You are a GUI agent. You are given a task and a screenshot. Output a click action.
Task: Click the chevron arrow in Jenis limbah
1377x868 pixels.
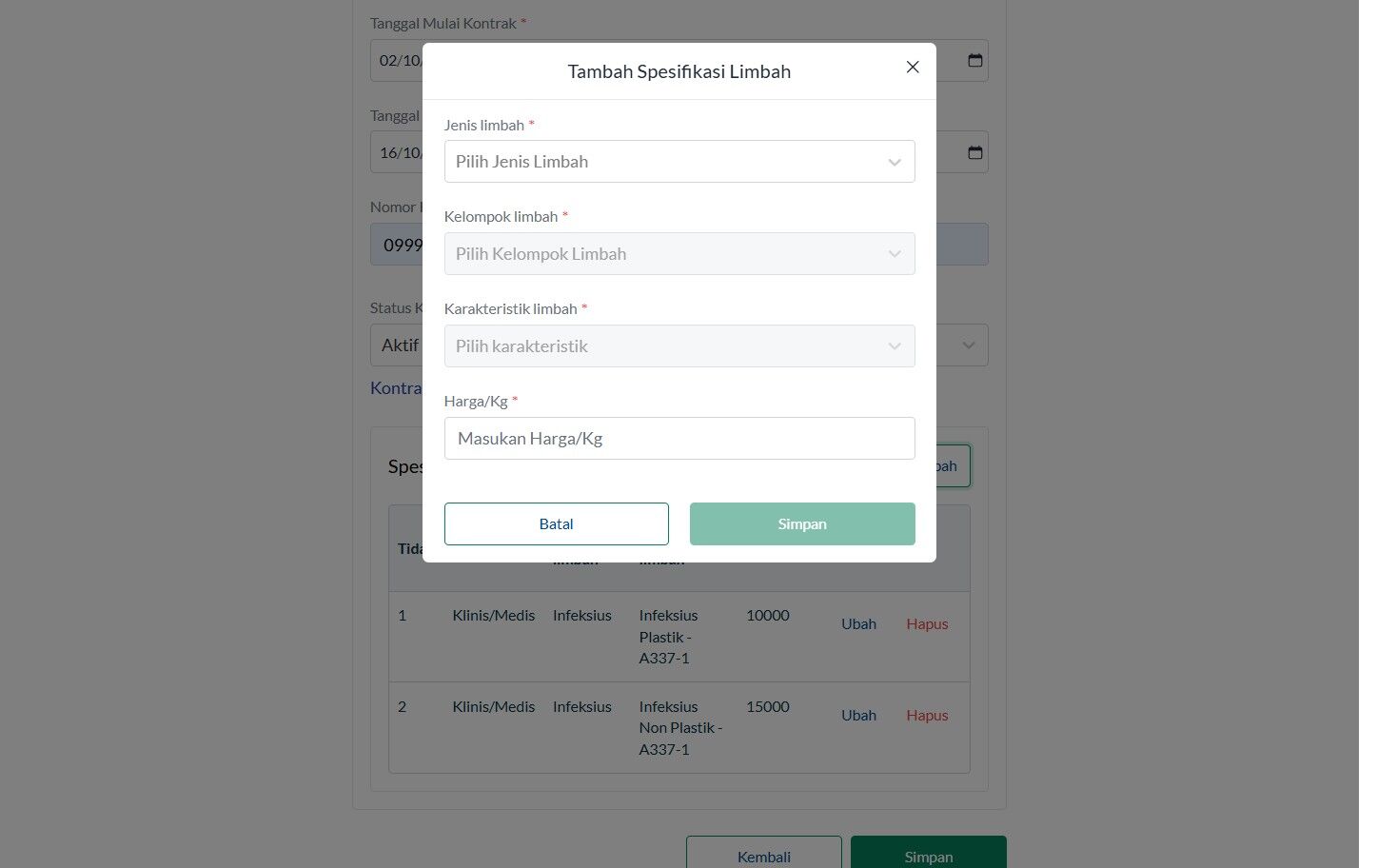pos(895,163)
